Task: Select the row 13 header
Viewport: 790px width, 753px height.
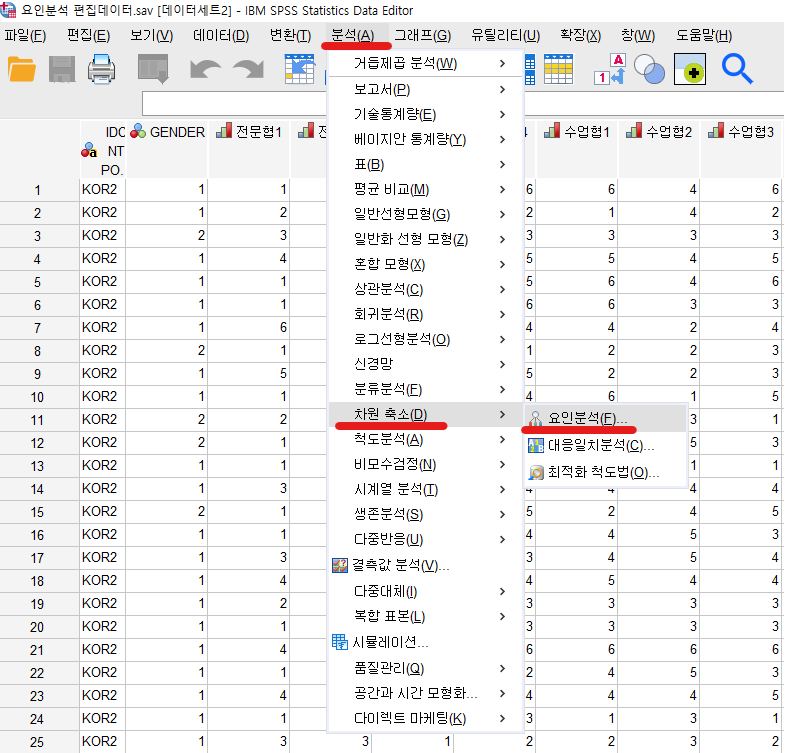Action: (x=38, y=465)
